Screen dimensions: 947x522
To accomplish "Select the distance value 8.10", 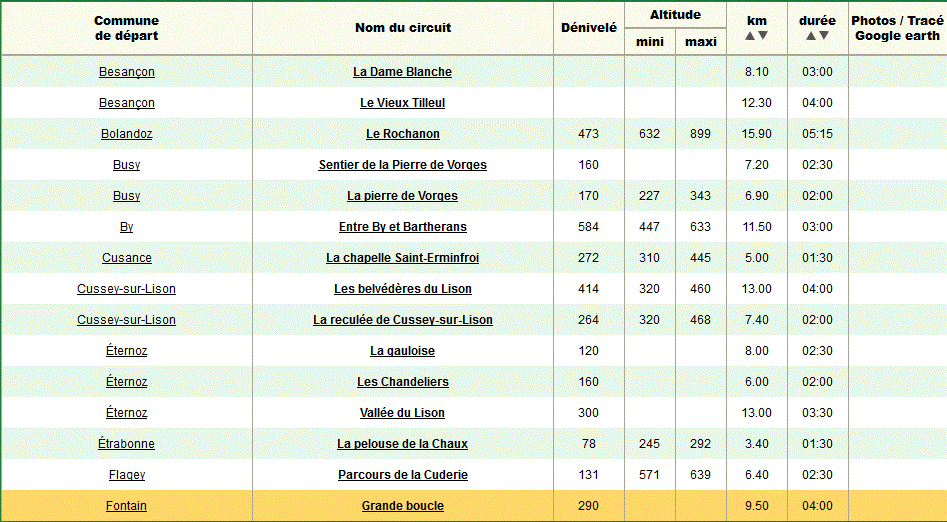I will point(757,72).
